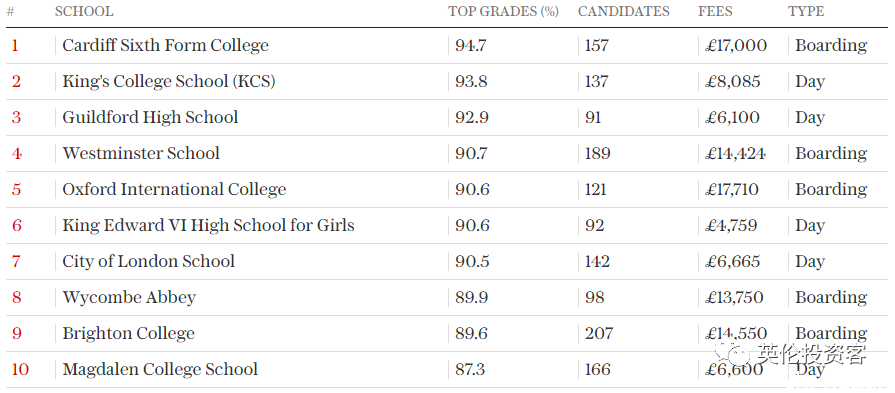Screen dimensions: 895x393
Task: Open Brighton College entry
Action: 128,334
